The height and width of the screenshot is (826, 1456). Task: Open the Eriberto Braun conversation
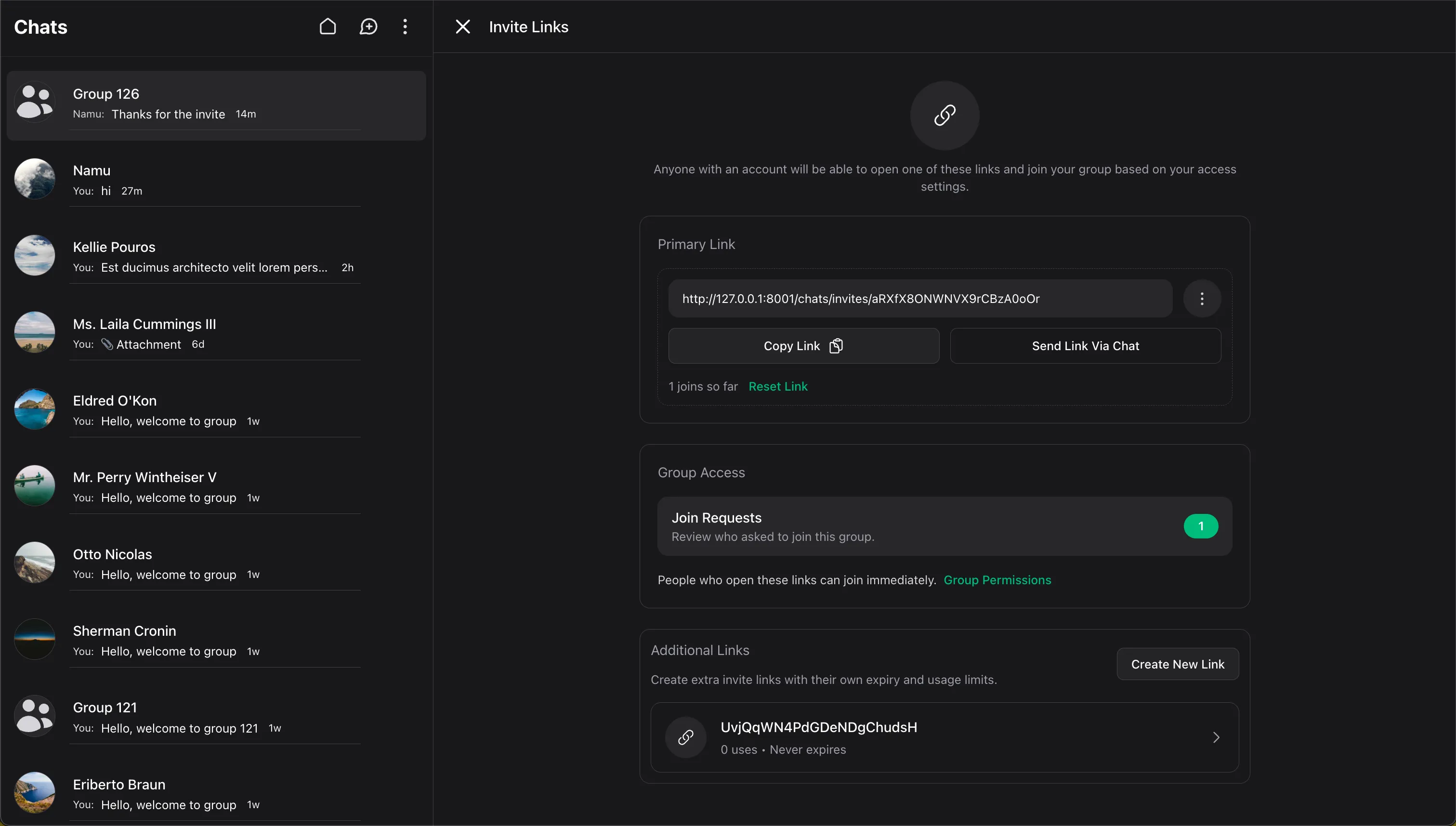click(x=216, y=794)
